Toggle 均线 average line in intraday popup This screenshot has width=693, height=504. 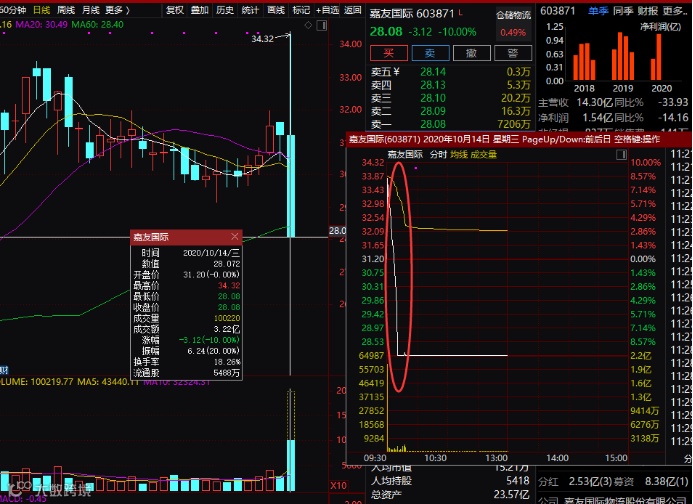(x=459, y=154)
